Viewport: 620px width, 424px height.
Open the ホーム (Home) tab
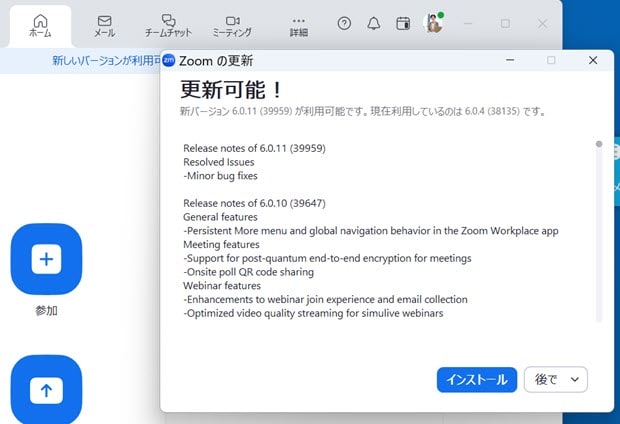[40, 25]
